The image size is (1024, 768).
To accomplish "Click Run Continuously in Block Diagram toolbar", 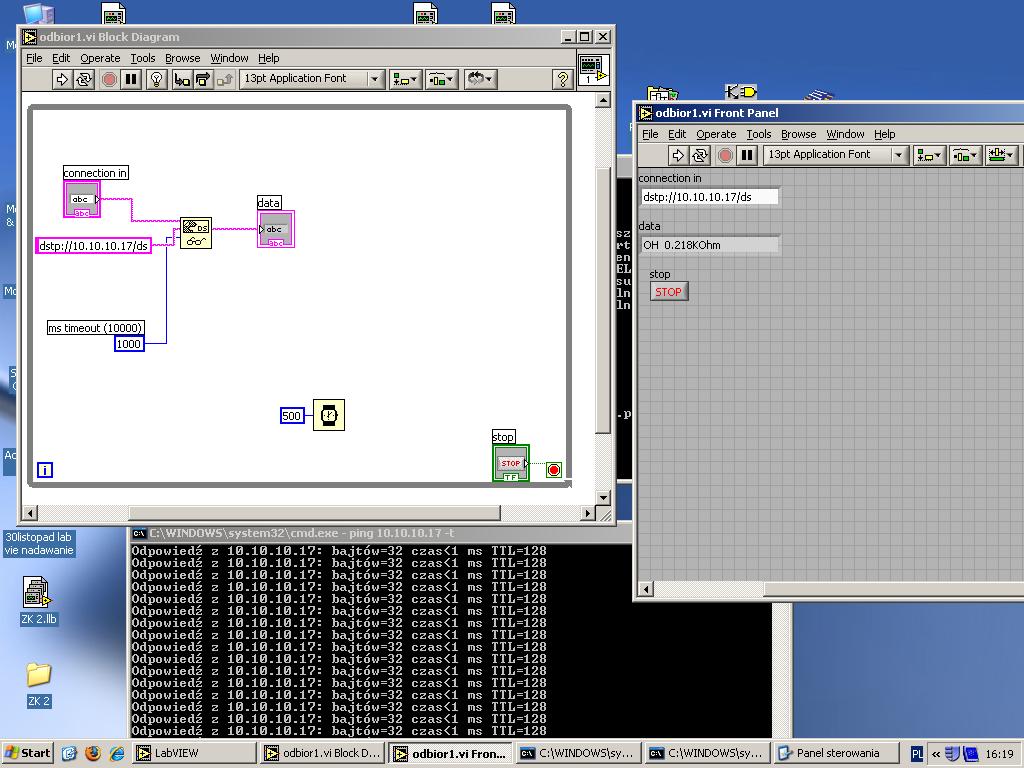I will coord(84,79).
